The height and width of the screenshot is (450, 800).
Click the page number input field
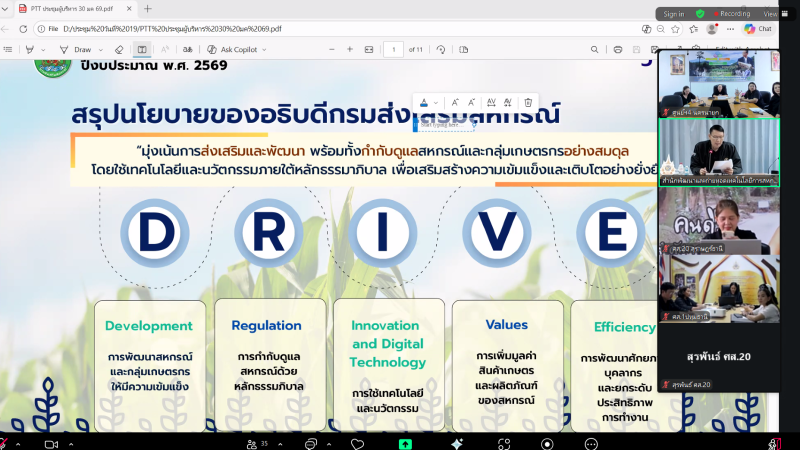(394, 49)
